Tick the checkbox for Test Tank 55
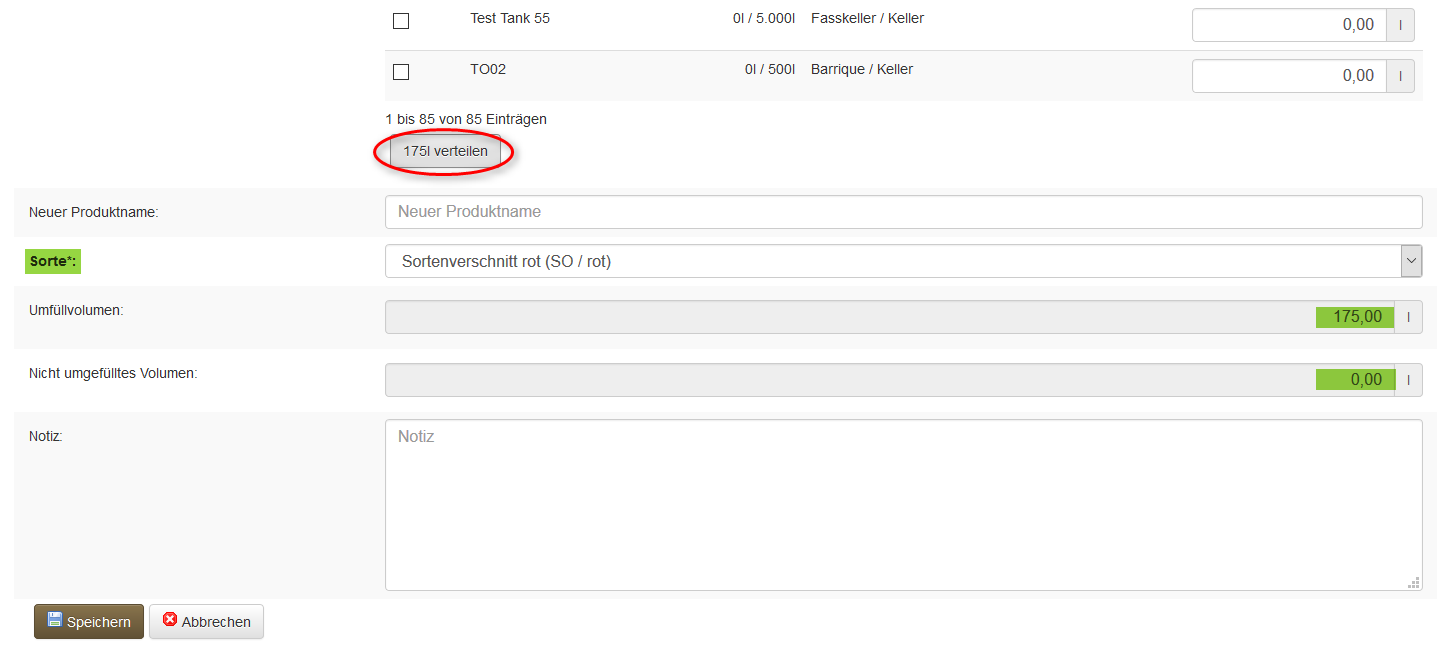 [401, 21]
